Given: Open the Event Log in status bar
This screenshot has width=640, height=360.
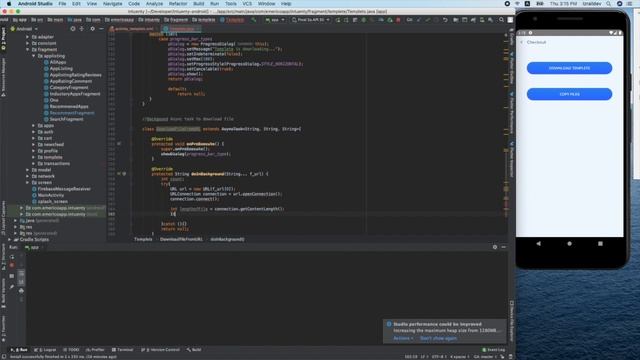Looking at the screenshot, I should click(493, 350).
